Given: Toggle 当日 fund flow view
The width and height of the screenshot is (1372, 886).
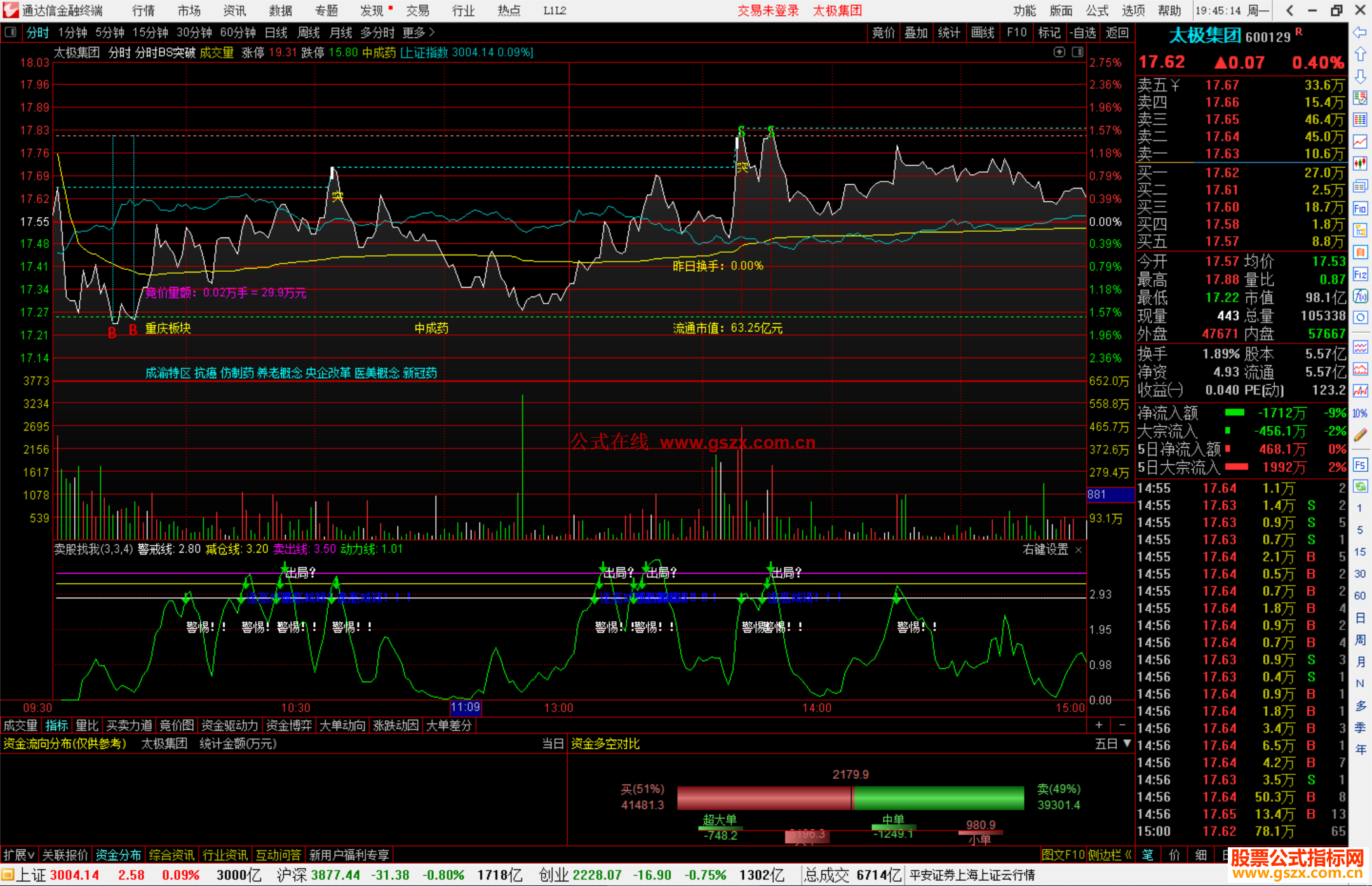Looking at the screenshot, I should 553,744.
